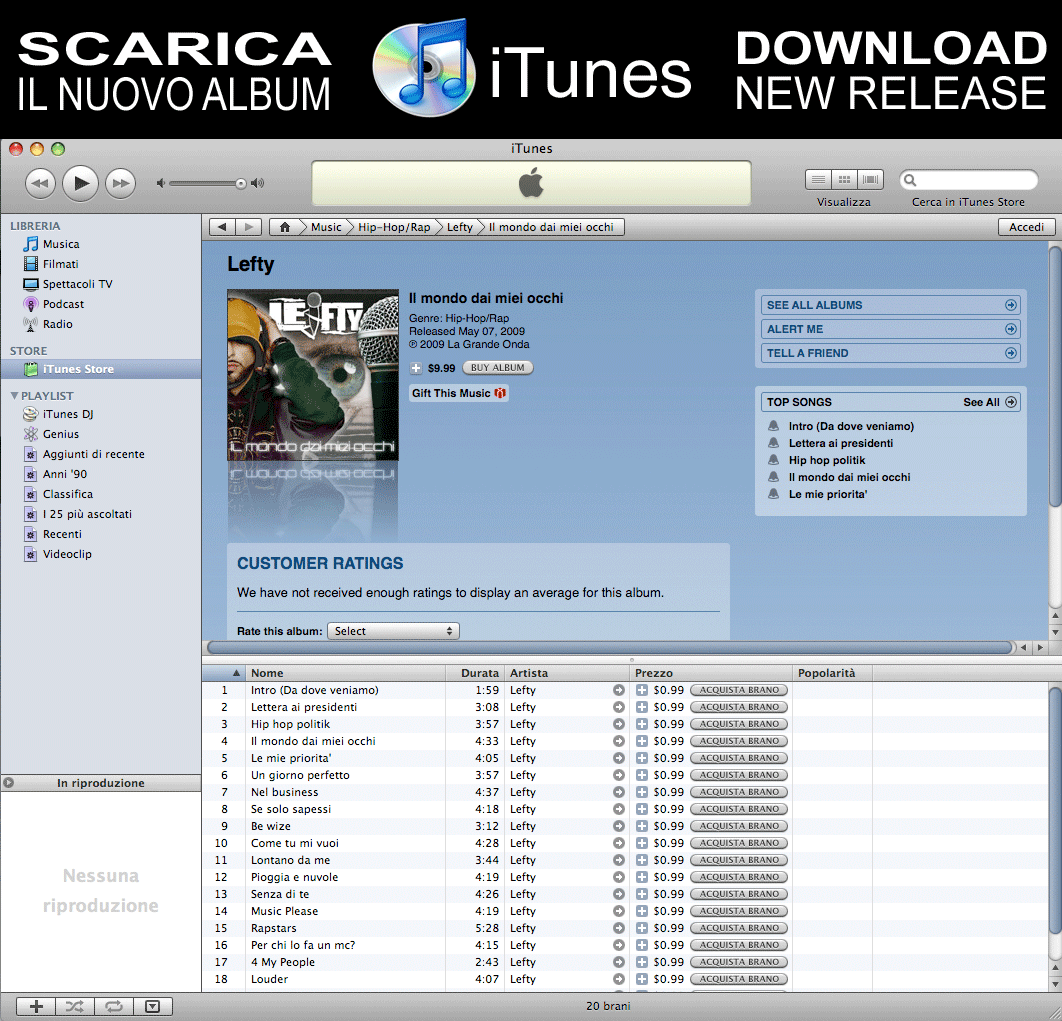Click the Play button

tap(81, 183)
